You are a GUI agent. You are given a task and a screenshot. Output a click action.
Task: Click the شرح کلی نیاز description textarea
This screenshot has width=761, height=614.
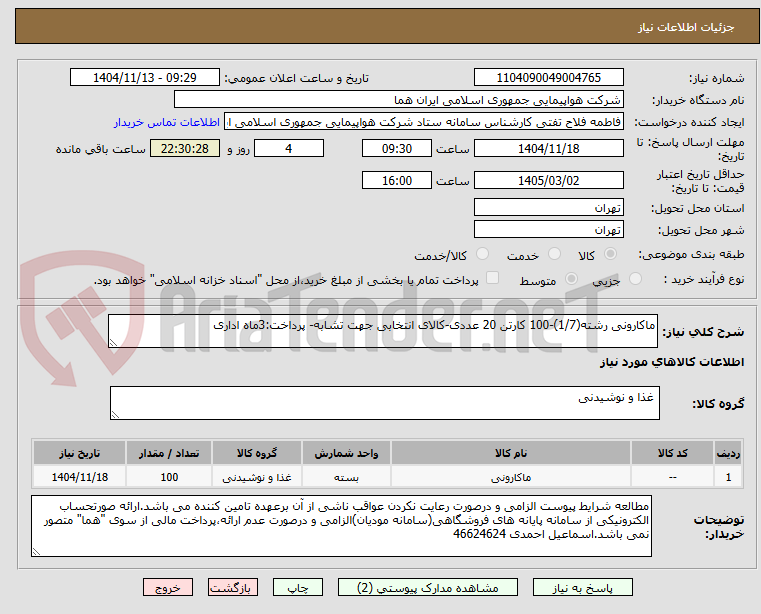pyautogui.click(x=382, y=331)
